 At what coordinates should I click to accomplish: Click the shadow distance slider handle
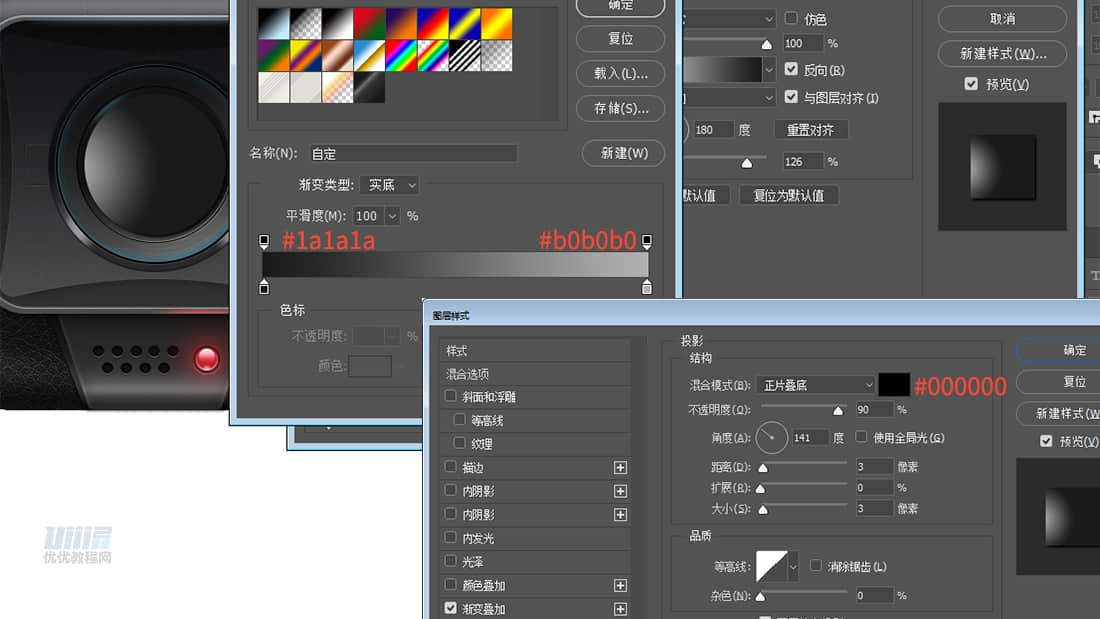(x=763, y=467)
